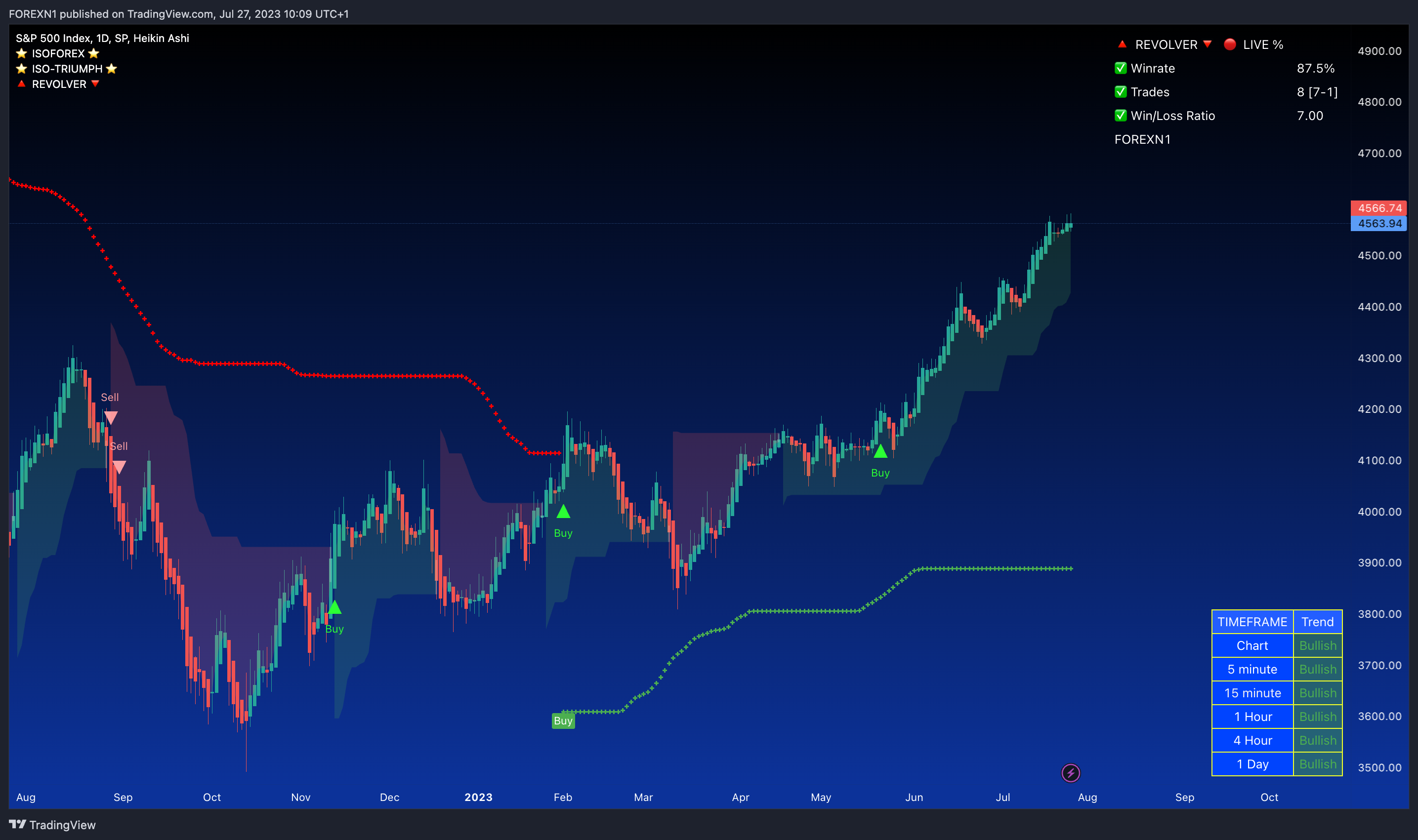Select the ISOFOREX indicator label
The image size is (1418, 840).
tap(58, 53)
